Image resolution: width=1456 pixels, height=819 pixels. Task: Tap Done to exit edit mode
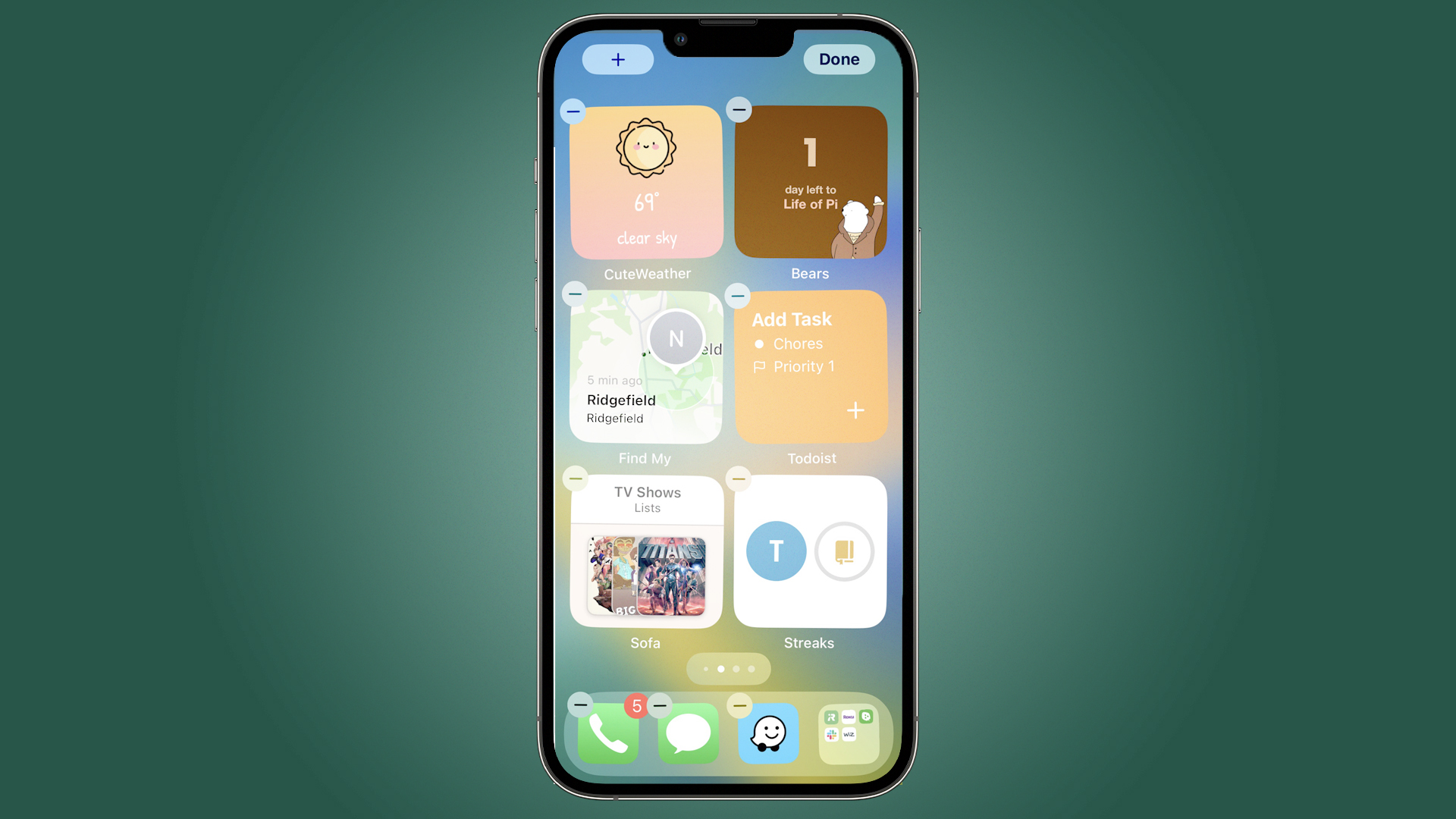(x=839, y=59)
